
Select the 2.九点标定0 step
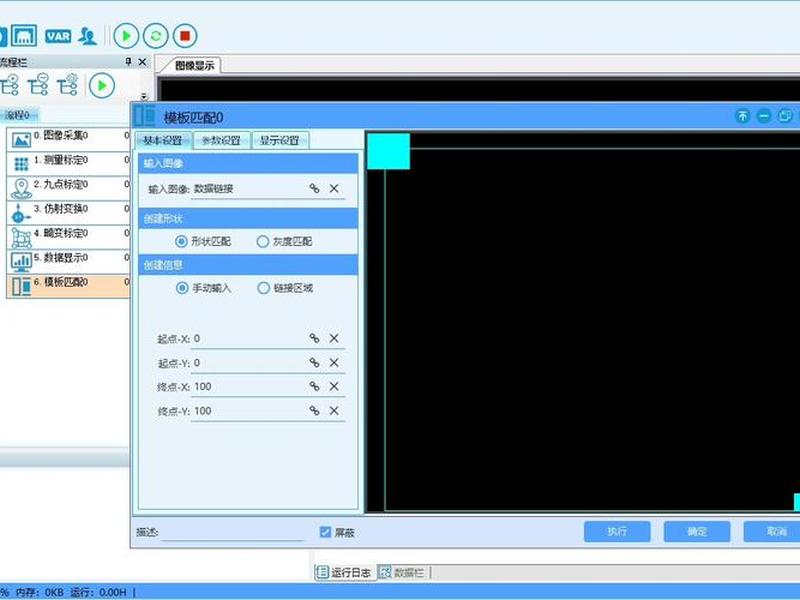(68, 188)
